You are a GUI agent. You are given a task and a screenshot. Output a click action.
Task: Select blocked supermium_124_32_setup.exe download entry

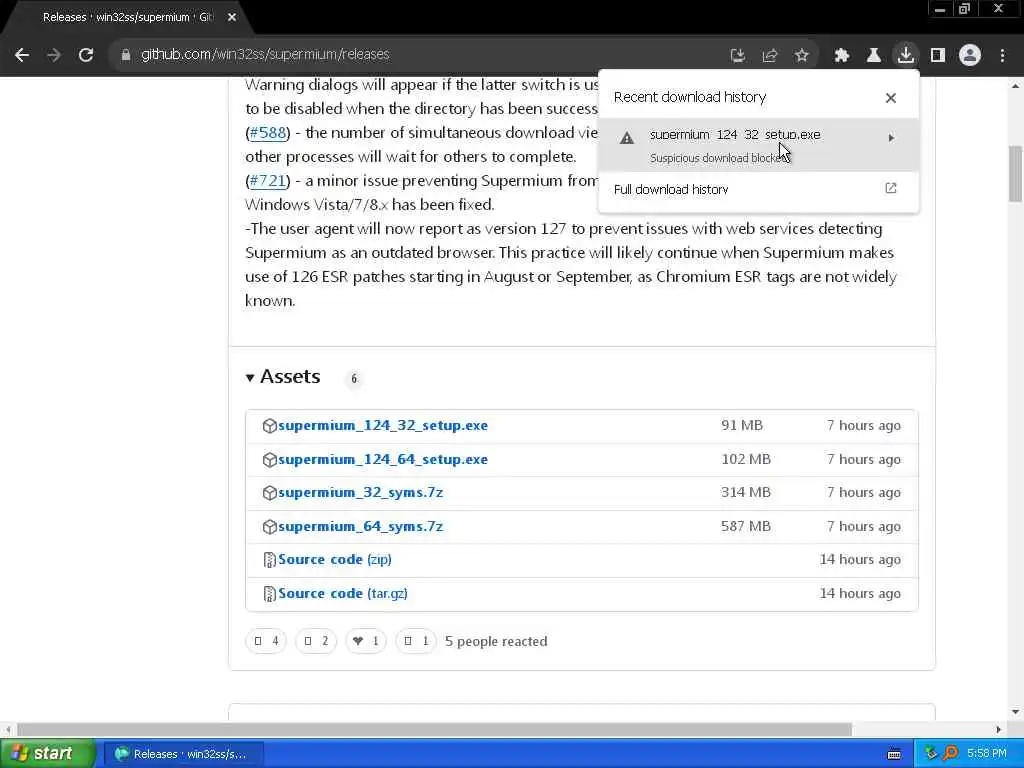758,145
